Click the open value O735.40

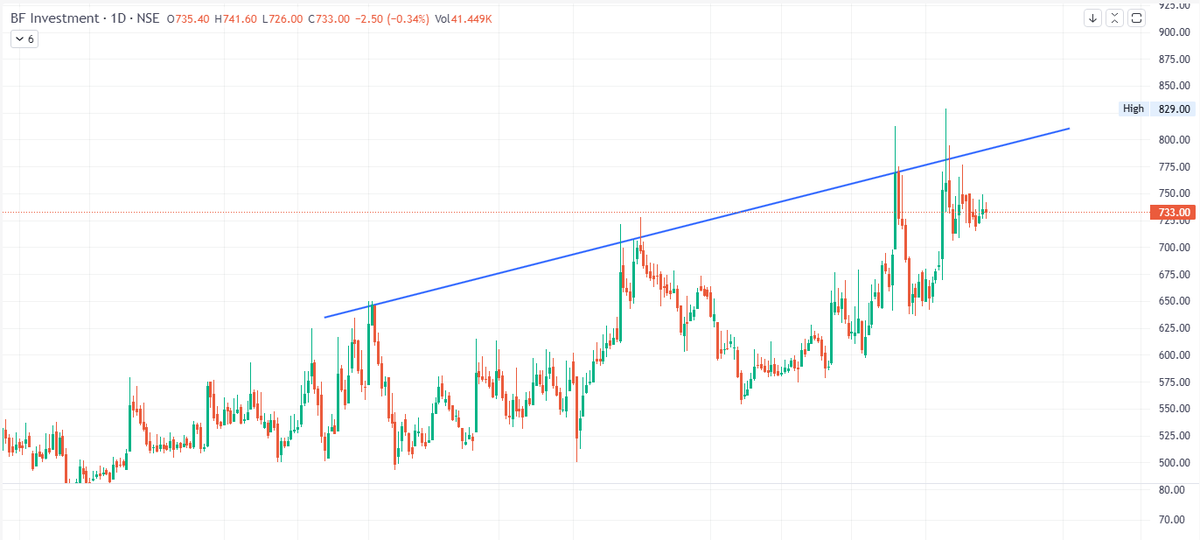pos(188,19)
